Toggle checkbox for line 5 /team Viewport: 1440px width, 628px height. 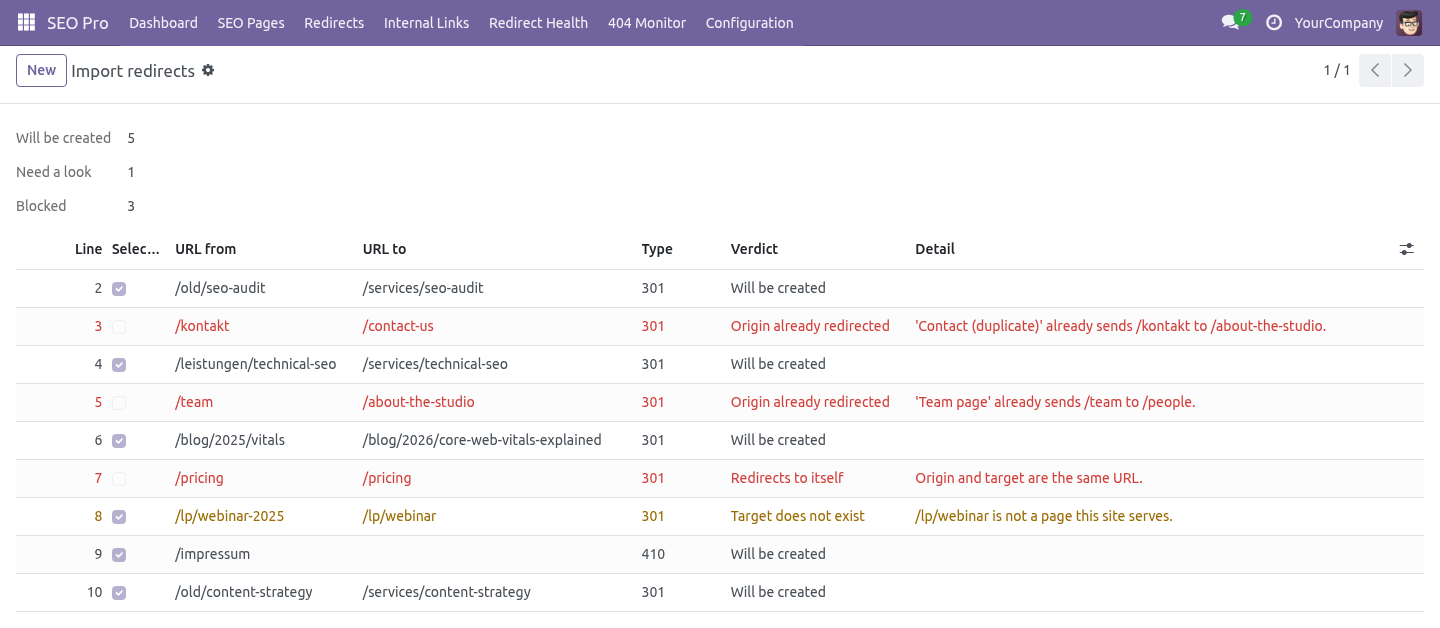[119, 402]
